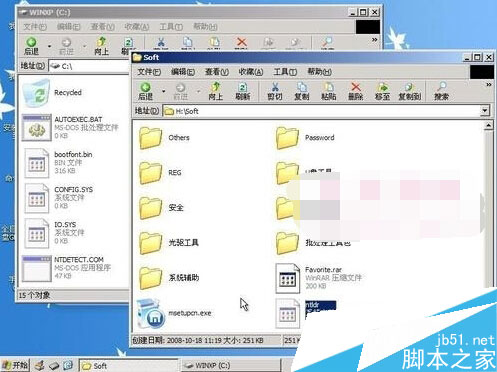The width and height of the screenshot is (497, 372).
Task: Select the Password folder icon
Action: pos(287,138)
